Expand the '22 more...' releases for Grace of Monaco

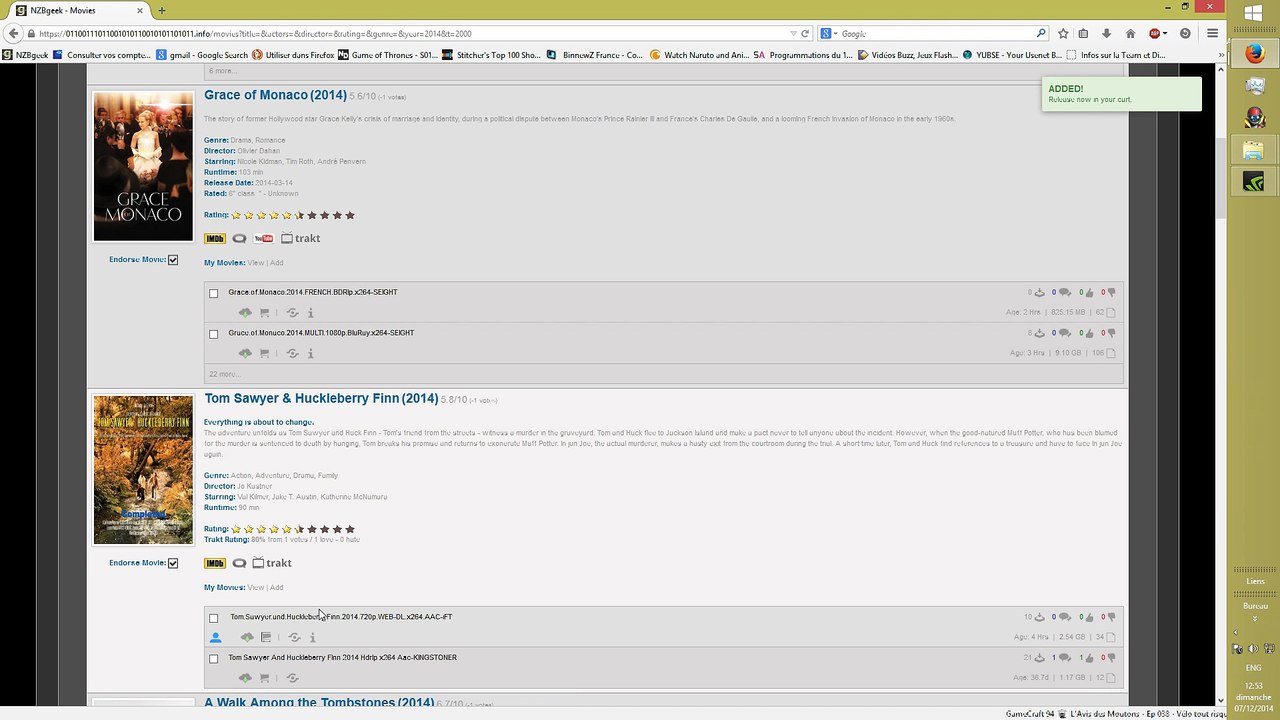[x=223, y=374]
